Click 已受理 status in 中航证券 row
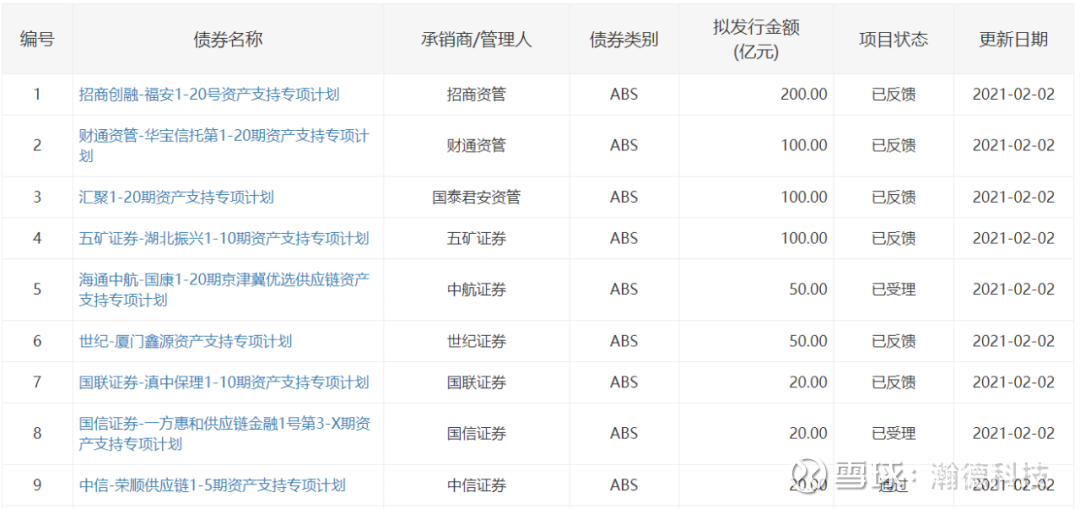 893,289
